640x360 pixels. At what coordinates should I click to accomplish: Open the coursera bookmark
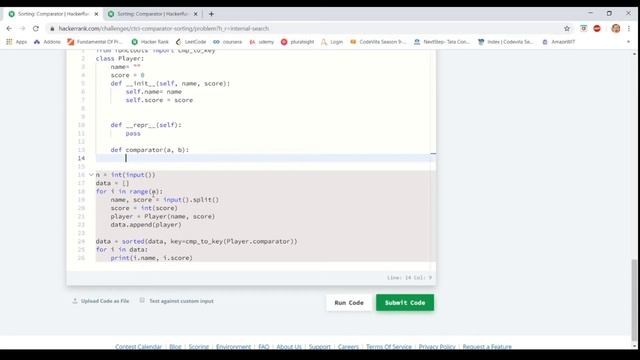pos(228,42)
